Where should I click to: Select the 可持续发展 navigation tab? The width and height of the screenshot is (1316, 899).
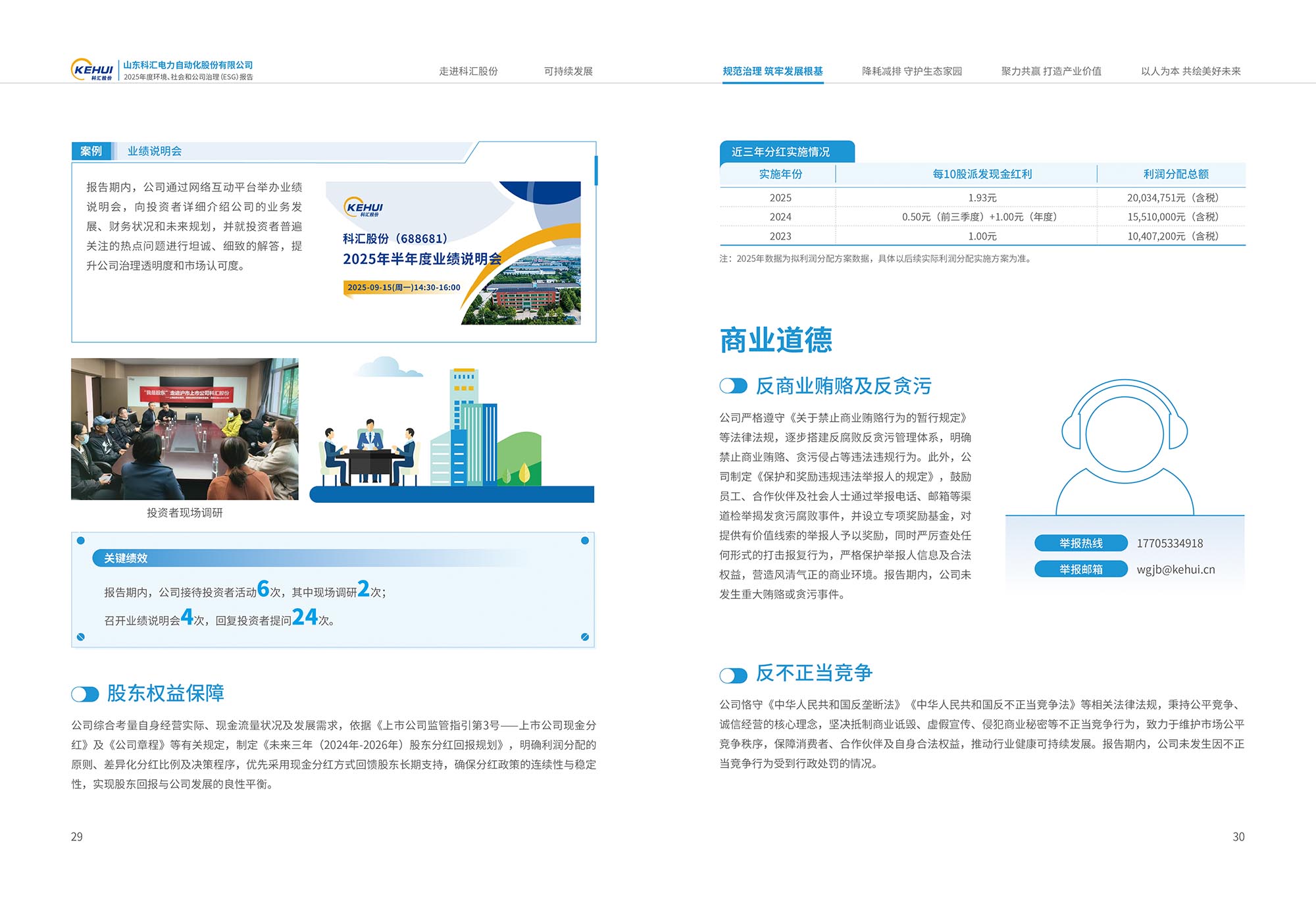tap(568, 71)
